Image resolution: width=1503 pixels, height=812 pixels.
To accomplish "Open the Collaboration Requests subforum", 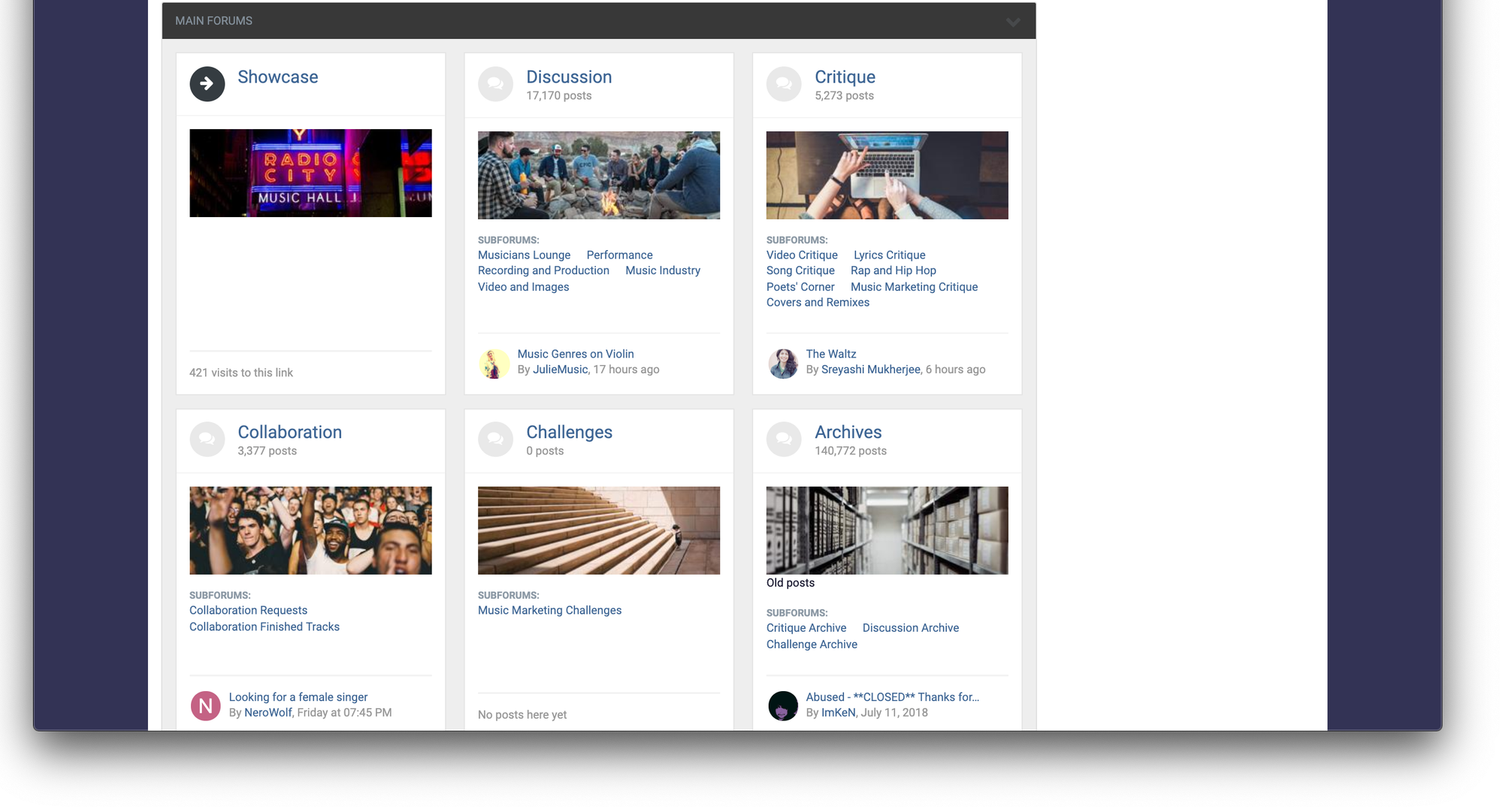I will point(248,611).
